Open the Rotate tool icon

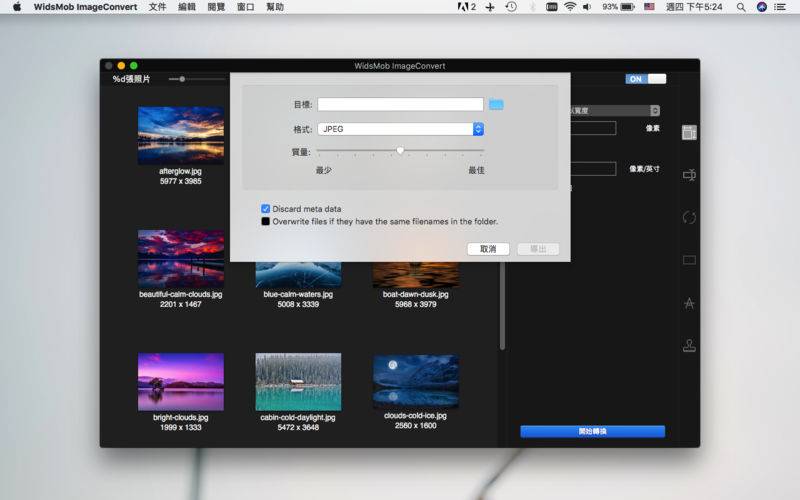pos(689,218)
